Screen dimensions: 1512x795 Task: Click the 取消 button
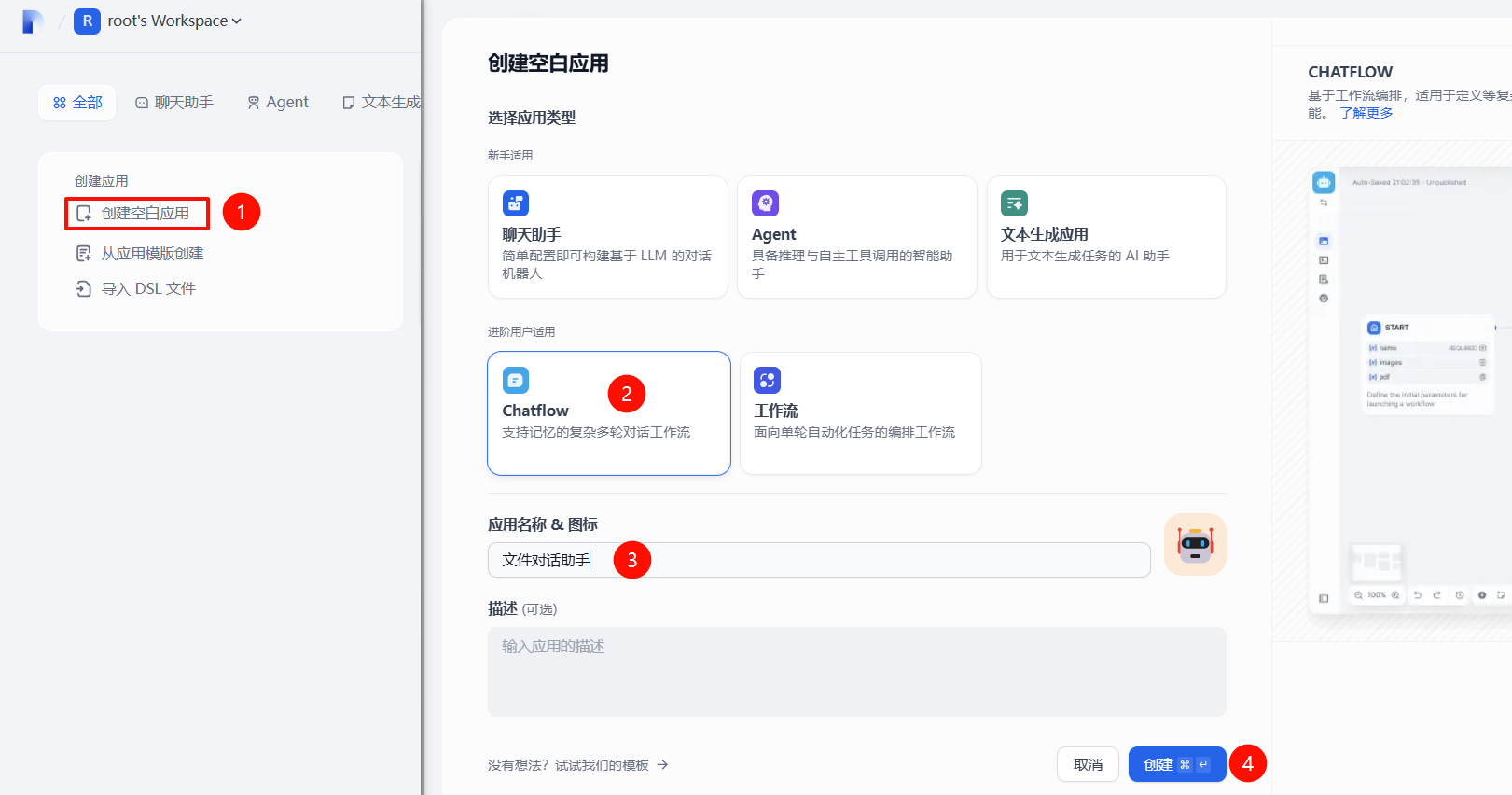click(1088, 764)
